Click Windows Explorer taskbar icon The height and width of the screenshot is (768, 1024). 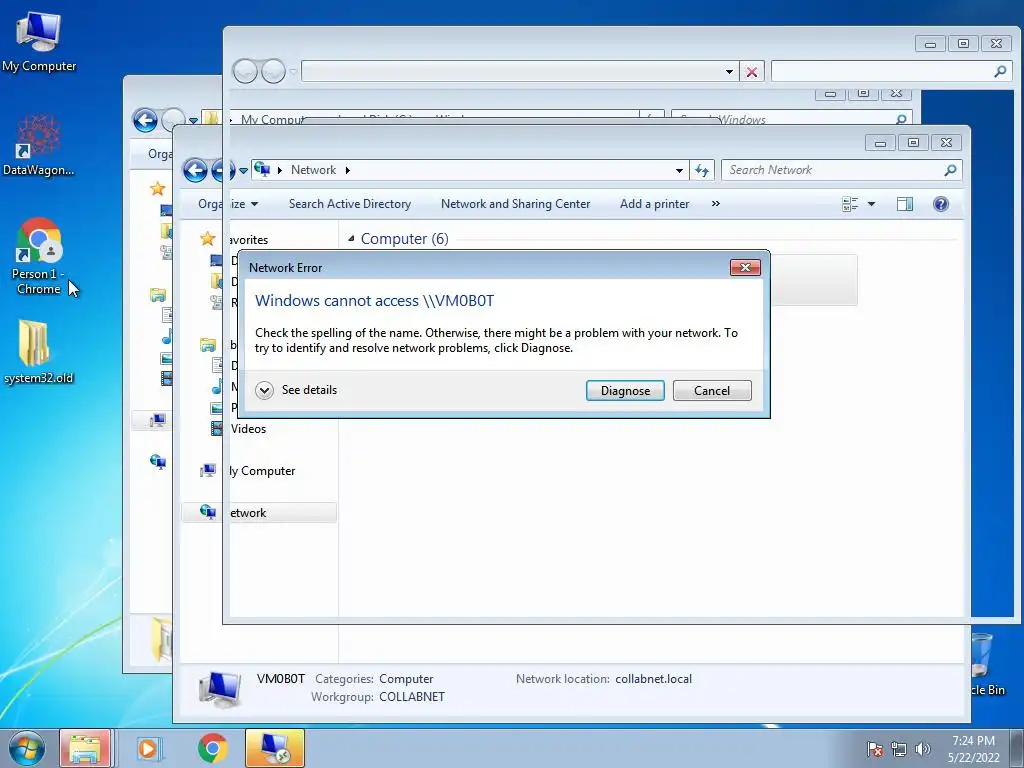click(x=85, y=748)
